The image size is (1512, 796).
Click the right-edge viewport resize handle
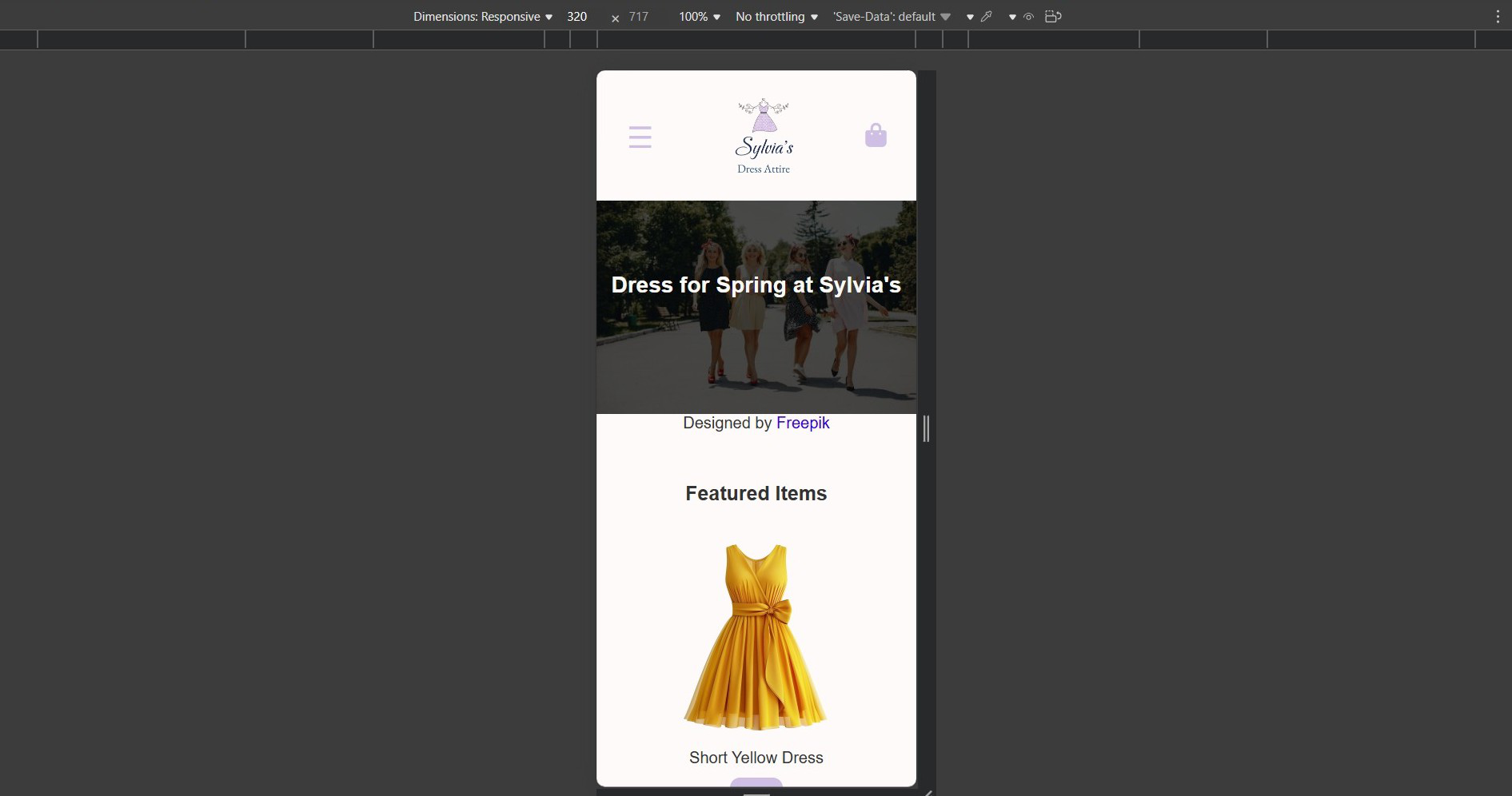tap(926, 428)
